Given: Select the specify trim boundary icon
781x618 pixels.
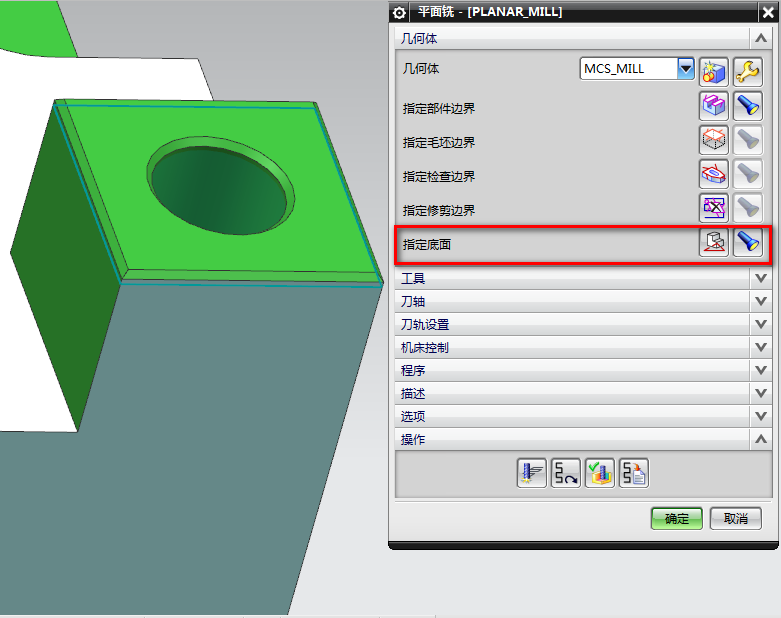Looking at the screenshot, I should (x=713, y=209).
